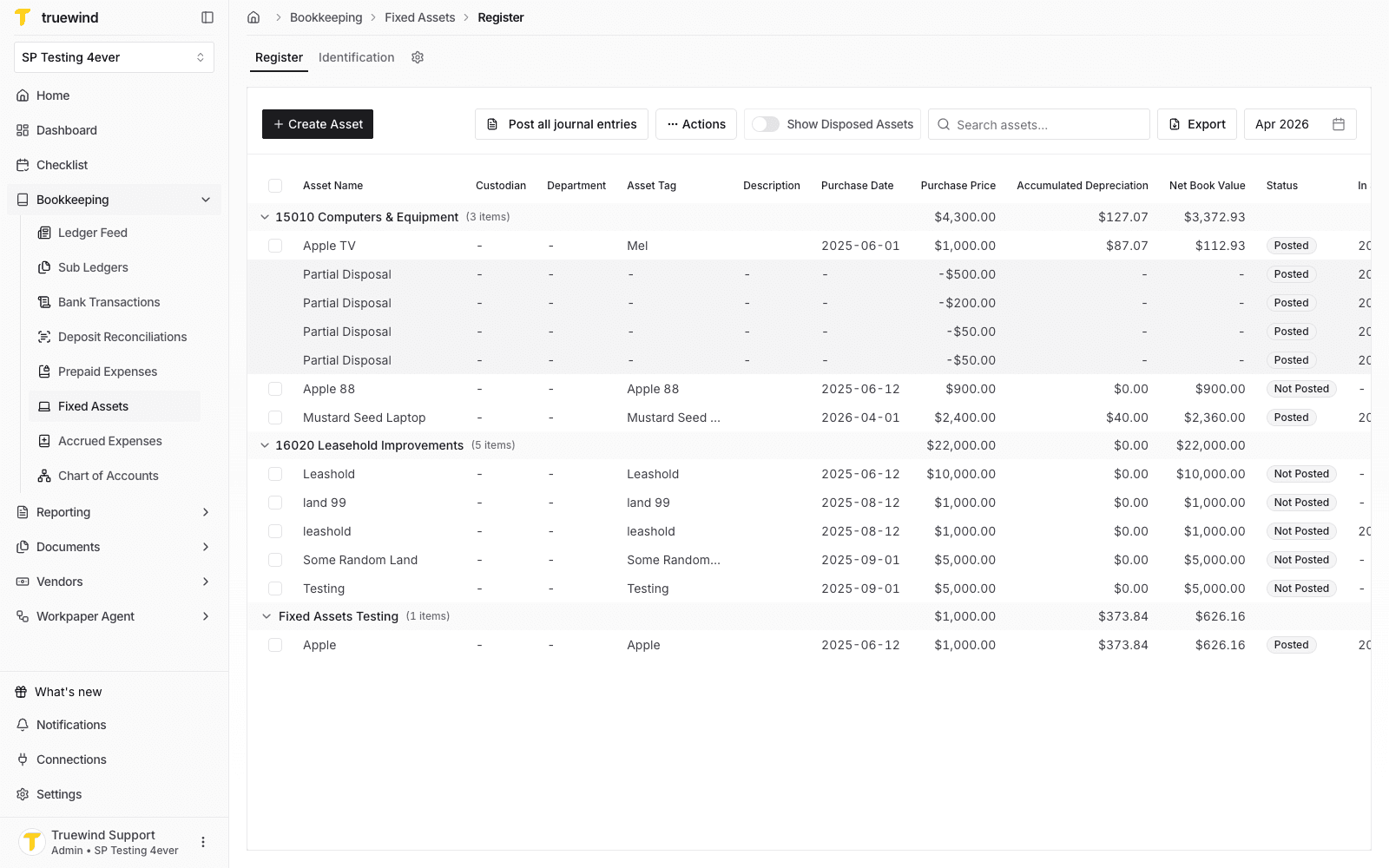1389x868 pixels.
Task: Click the truewind logo icon
Action: click(23, 17)
